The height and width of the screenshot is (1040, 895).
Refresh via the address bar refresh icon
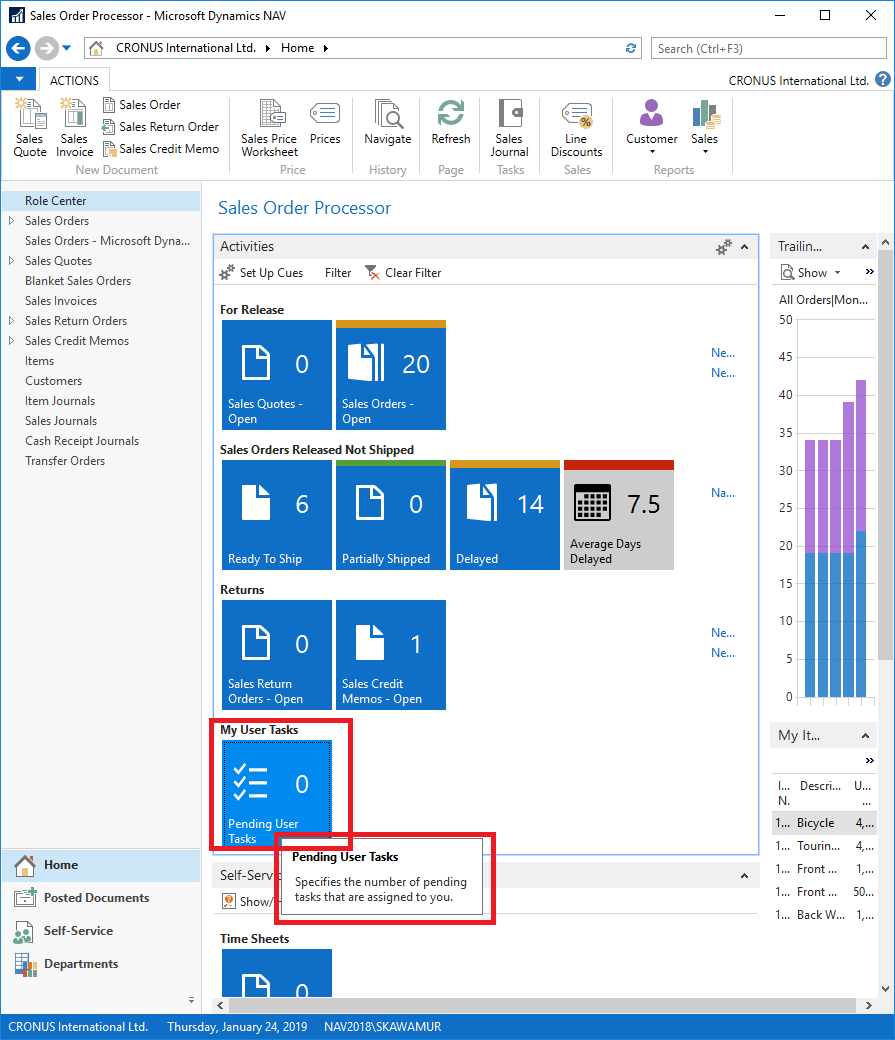(x=631, y=48)
